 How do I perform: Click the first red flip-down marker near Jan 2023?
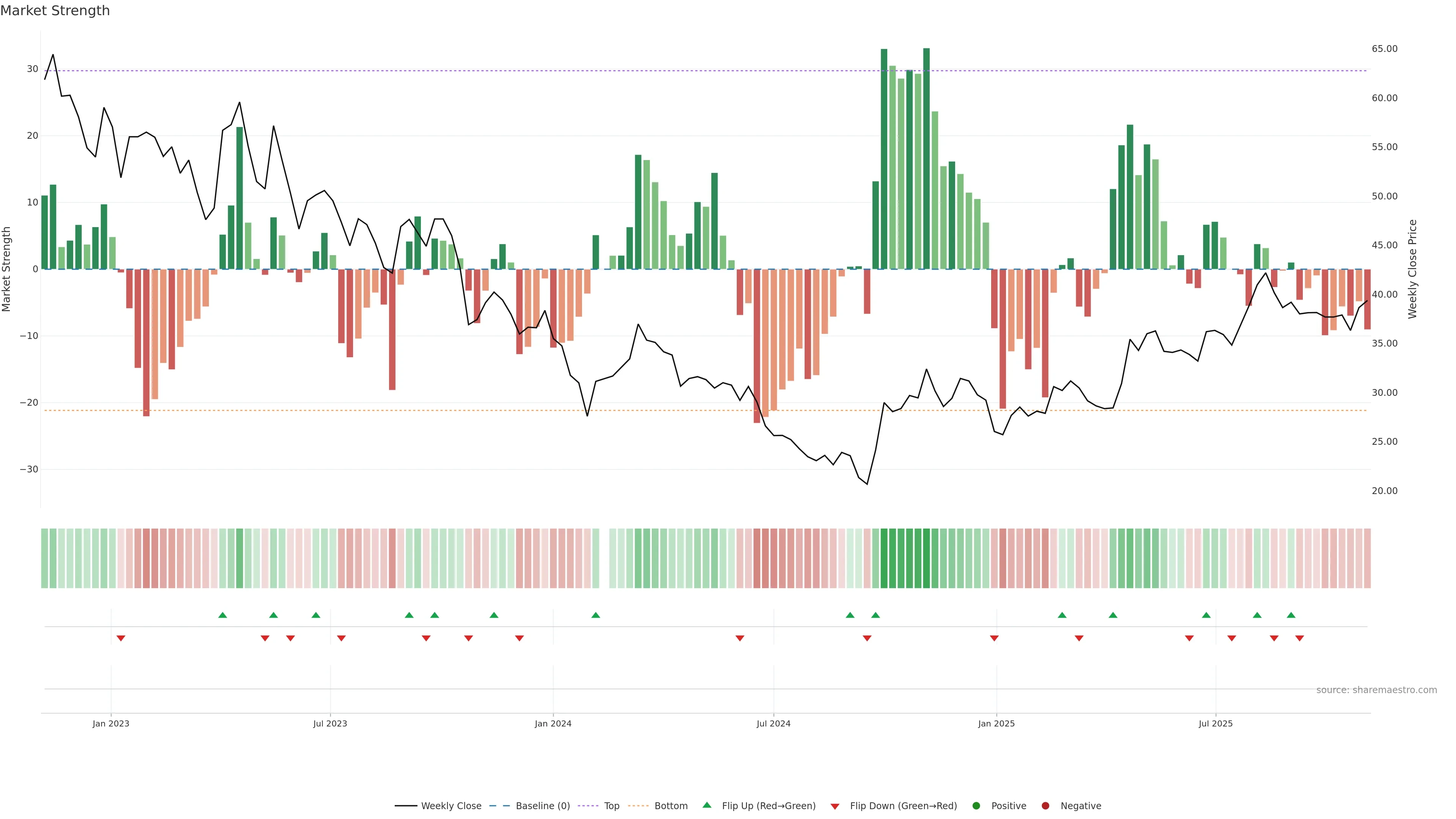pyautogui.click(x=121, y=638)
